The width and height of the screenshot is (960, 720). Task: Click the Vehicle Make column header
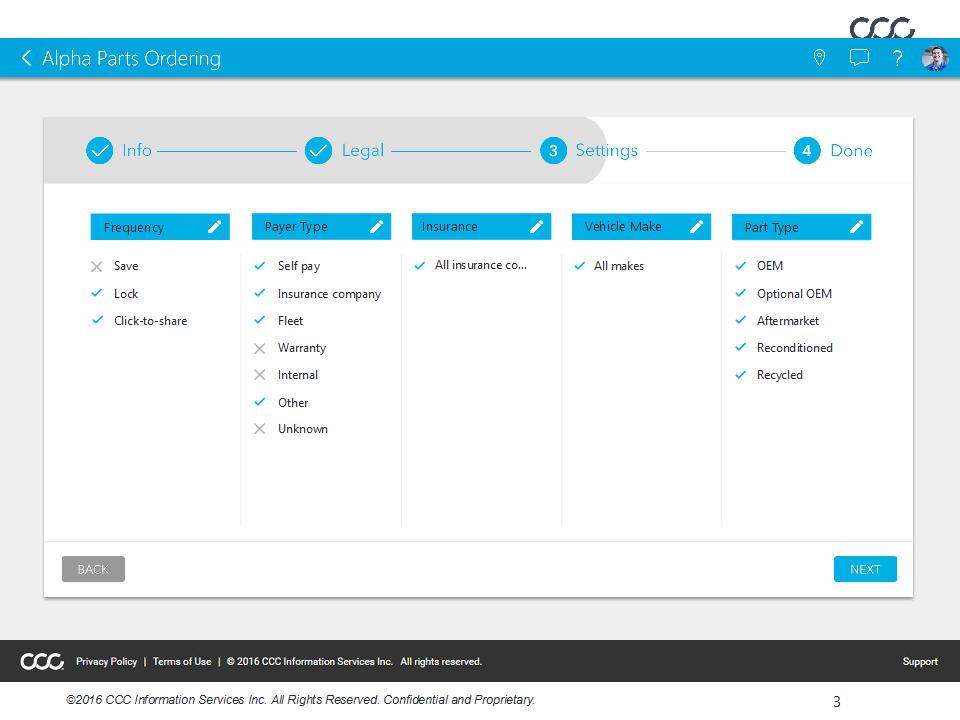(x=641, y=227)
